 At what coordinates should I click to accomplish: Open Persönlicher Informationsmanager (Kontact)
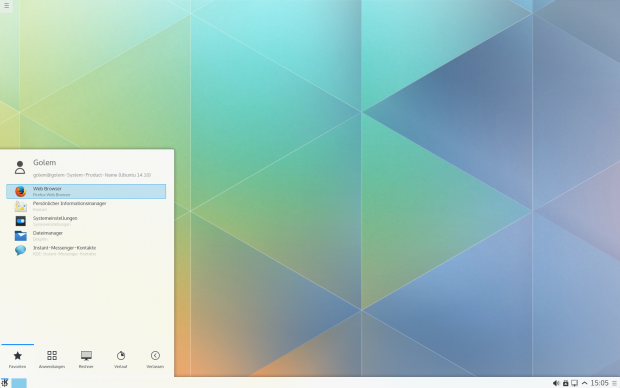pos(86,206)
